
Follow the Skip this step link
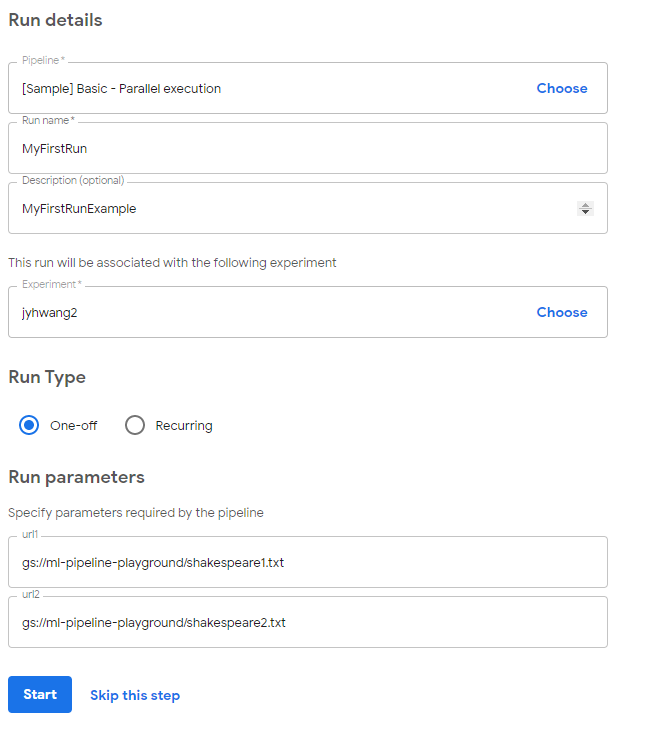tap(135, 695)
